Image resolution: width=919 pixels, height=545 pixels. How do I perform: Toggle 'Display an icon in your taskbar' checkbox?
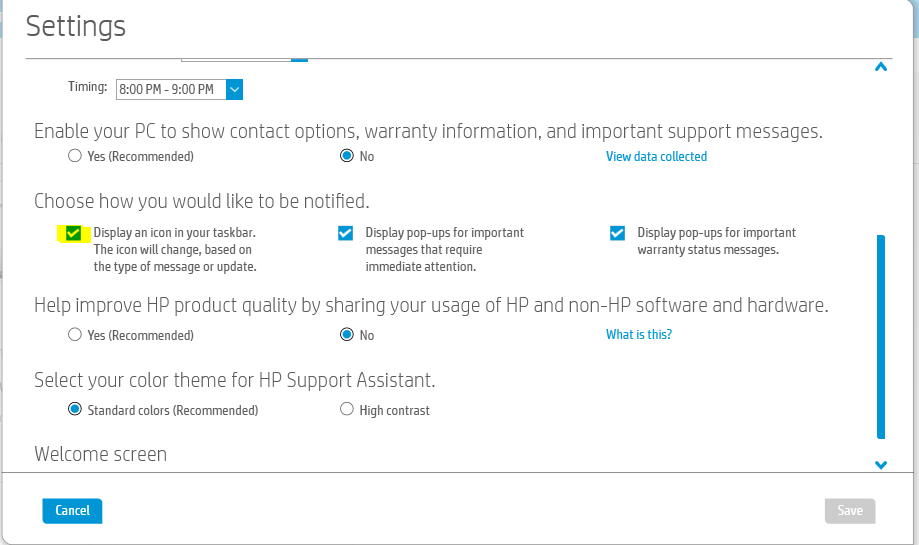click(74, 233)
